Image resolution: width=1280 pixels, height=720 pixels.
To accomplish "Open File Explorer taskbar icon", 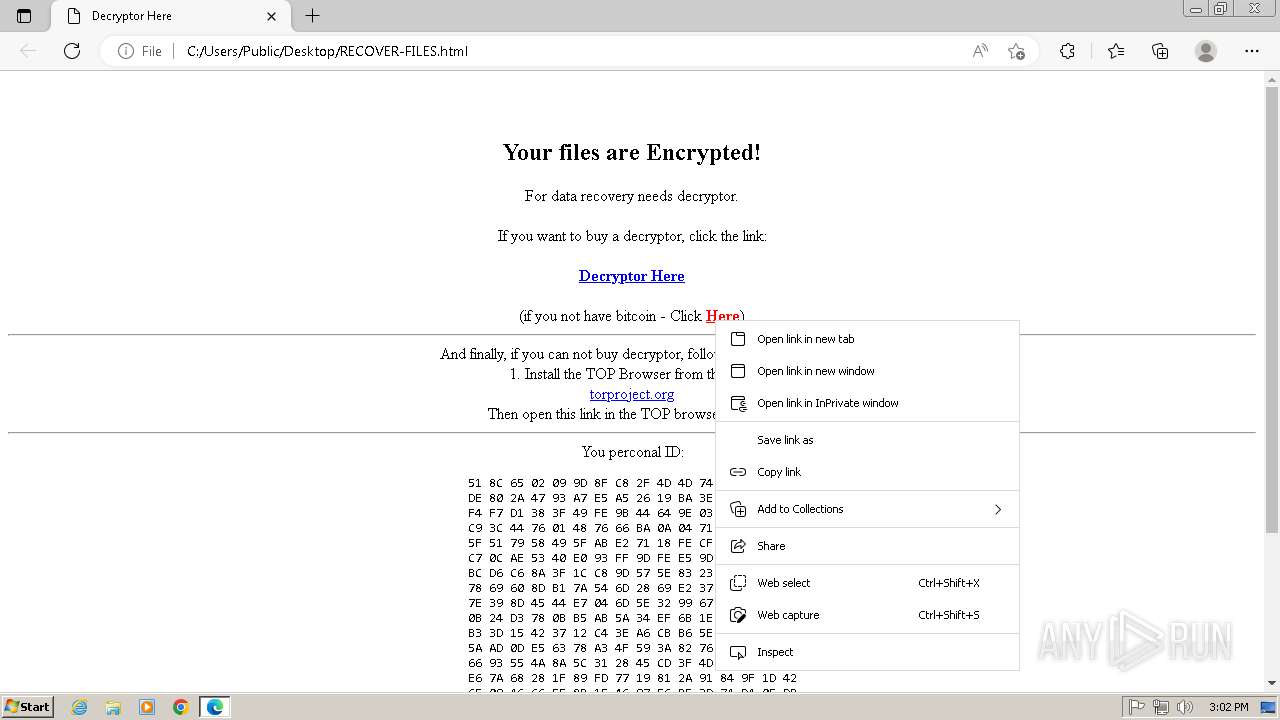I will (113, 707).
